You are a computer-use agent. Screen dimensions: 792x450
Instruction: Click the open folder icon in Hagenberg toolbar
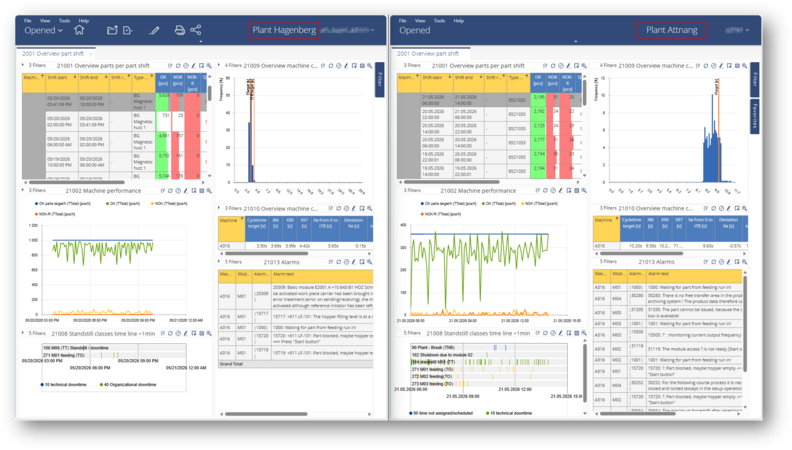[x=112, y=30]
